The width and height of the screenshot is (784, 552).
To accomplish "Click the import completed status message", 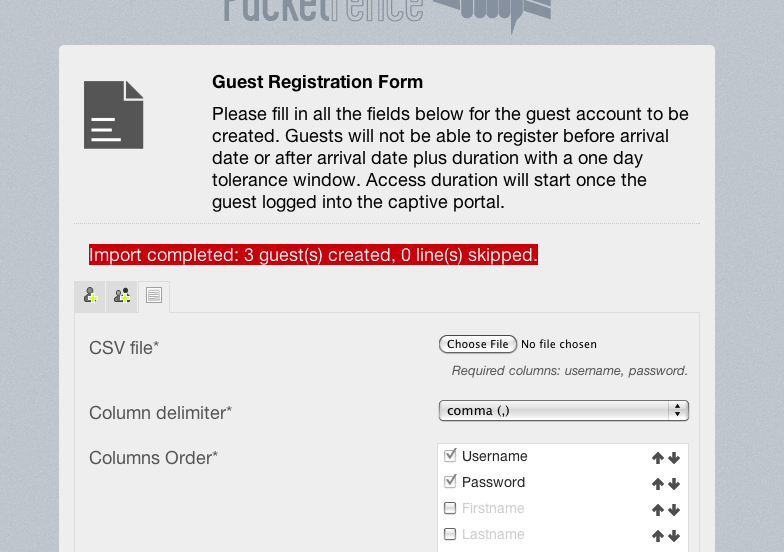I will pos(314,255).
